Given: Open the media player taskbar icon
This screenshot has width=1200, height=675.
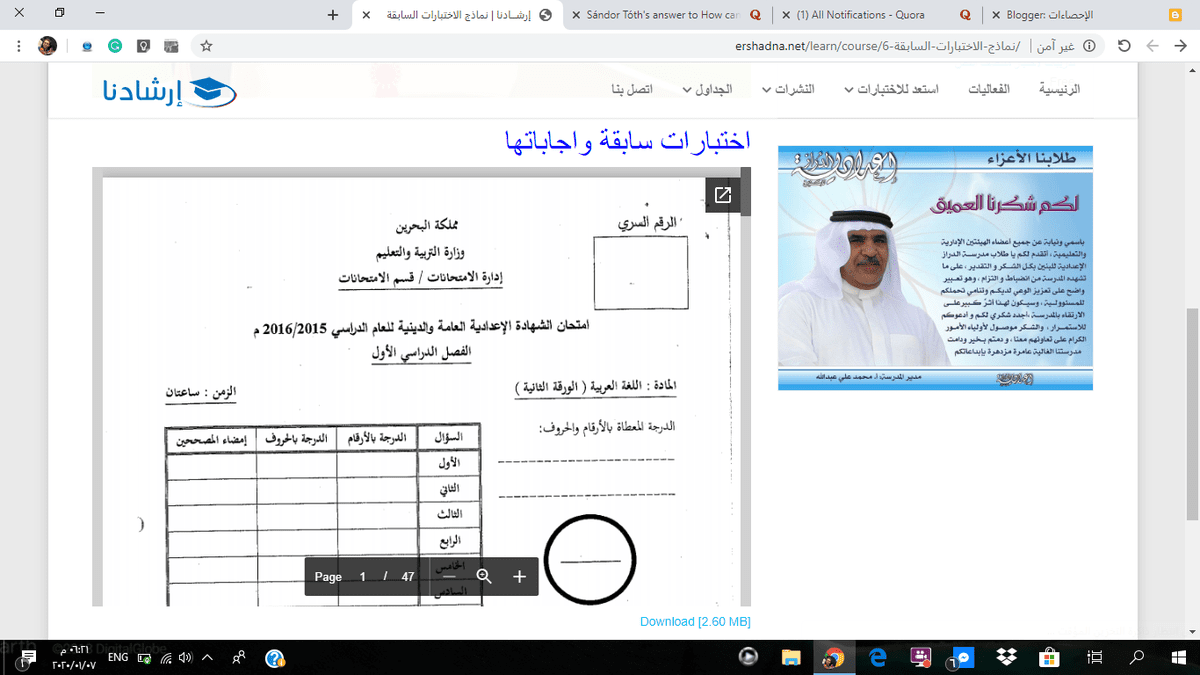Looking at the screenshot, I should pos(748,657).
